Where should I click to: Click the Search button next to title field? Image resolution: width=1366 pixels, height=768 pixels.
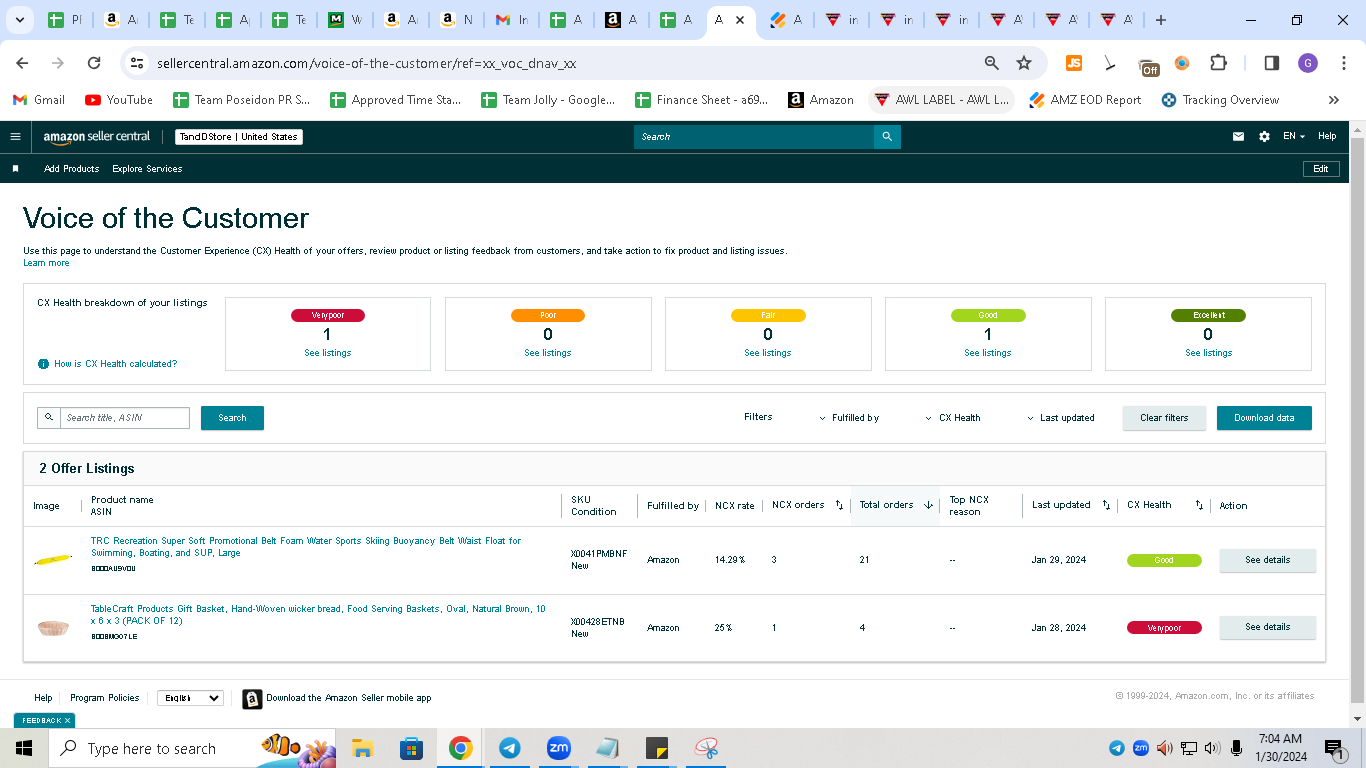pyautogui.click(x=232, y=418)
